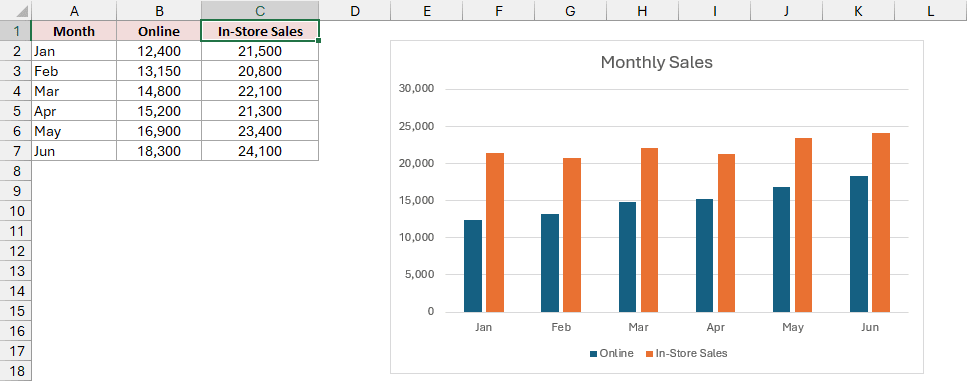Click the orange In-Store bar for Jan
967x381 pixels.
click(495, 232)
